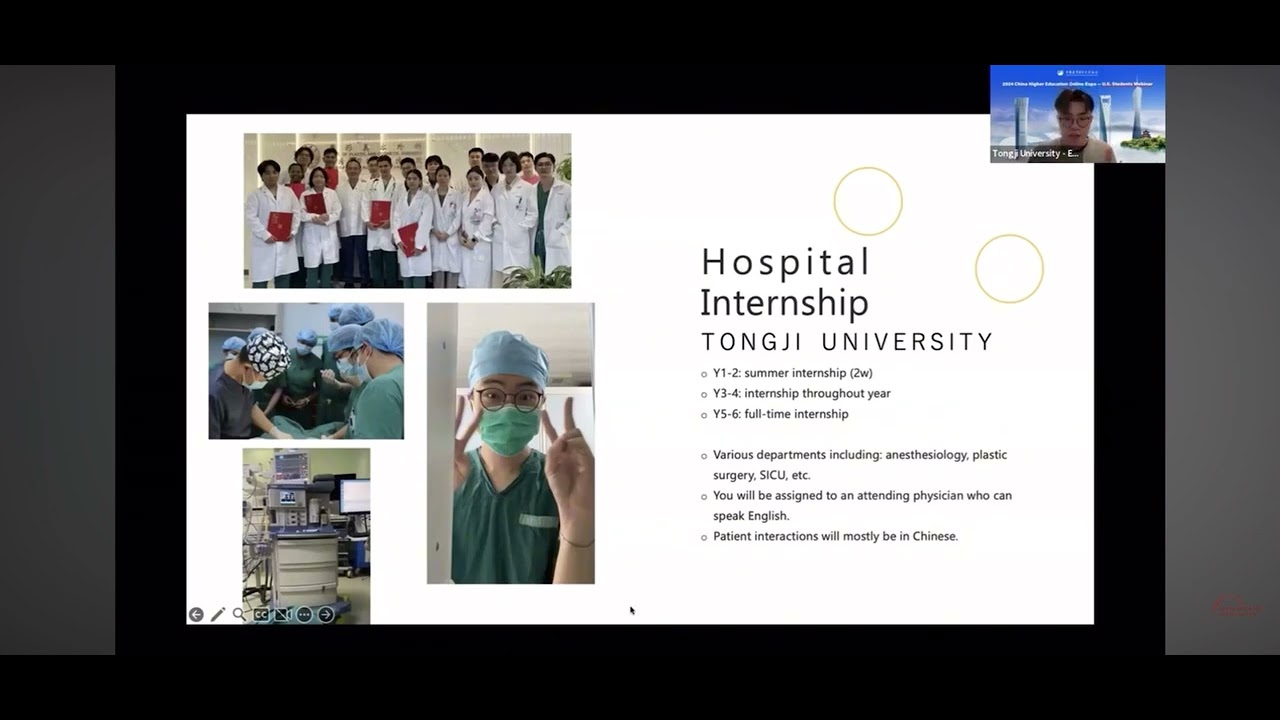Viewport: 1280px width, 720px height.
Task: Open more slideshow options menu
Action: [304, 615]
